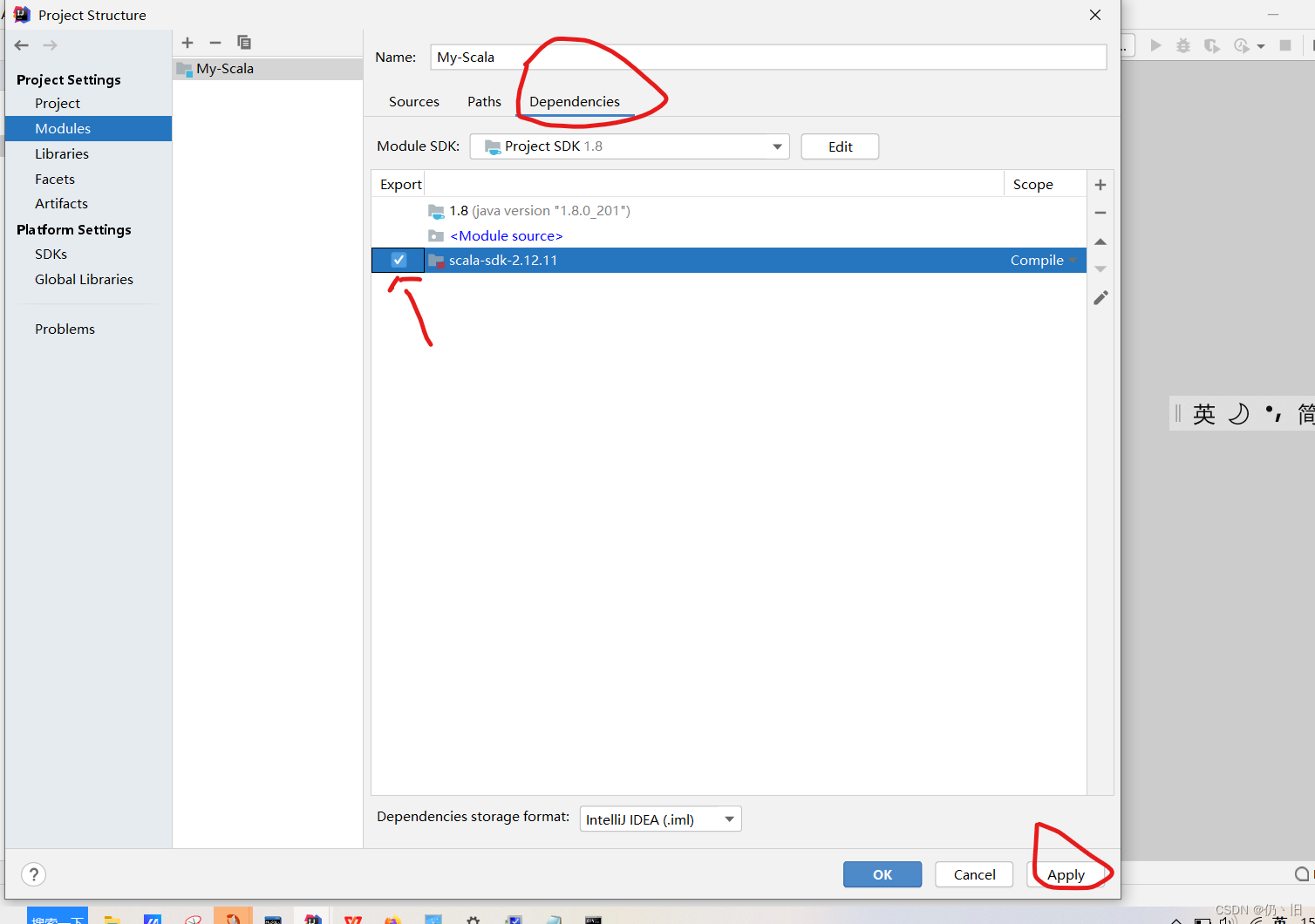The width and height of the screenshot is (1315, 924).
Task: Click the forward navigation arrow
Action: coord(50,45)
